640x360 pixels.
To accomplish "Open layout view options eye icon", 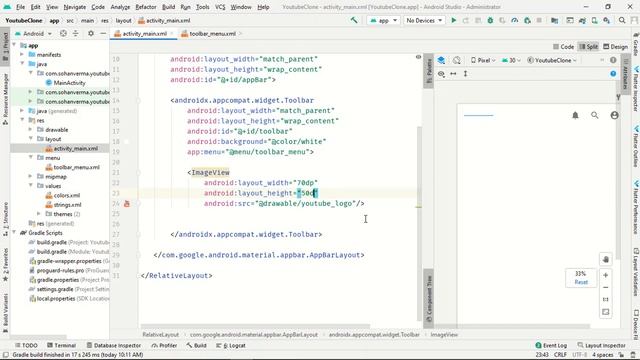I will pyautogui.click(x=441, y=74).
